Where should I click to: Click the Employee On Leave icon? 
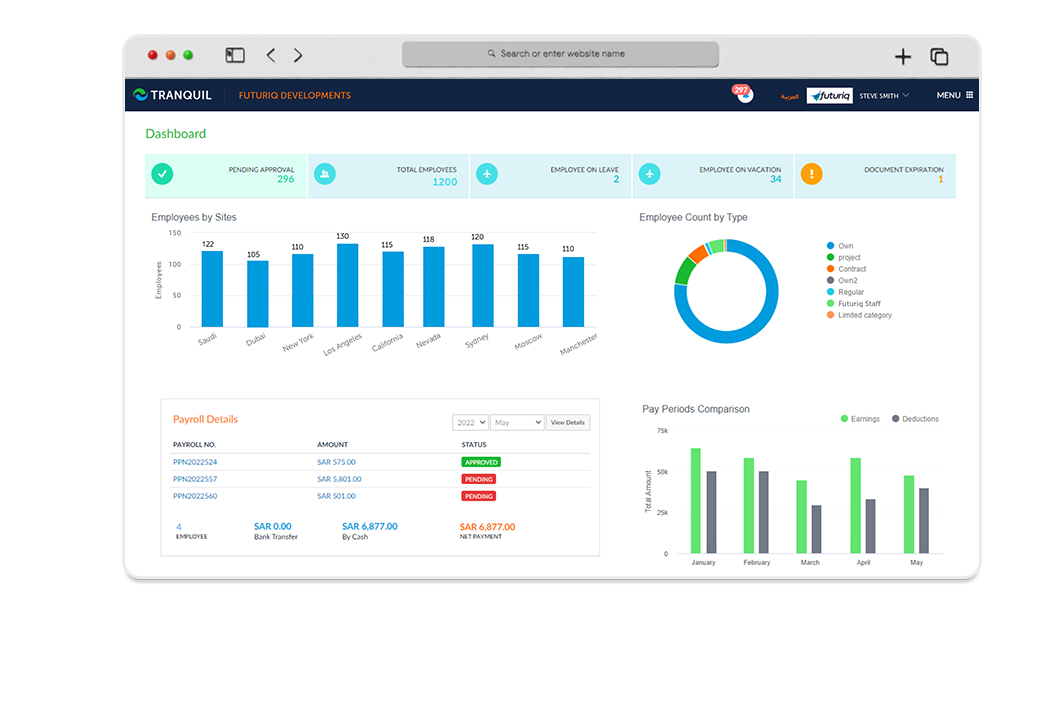(x=487, y=173)
